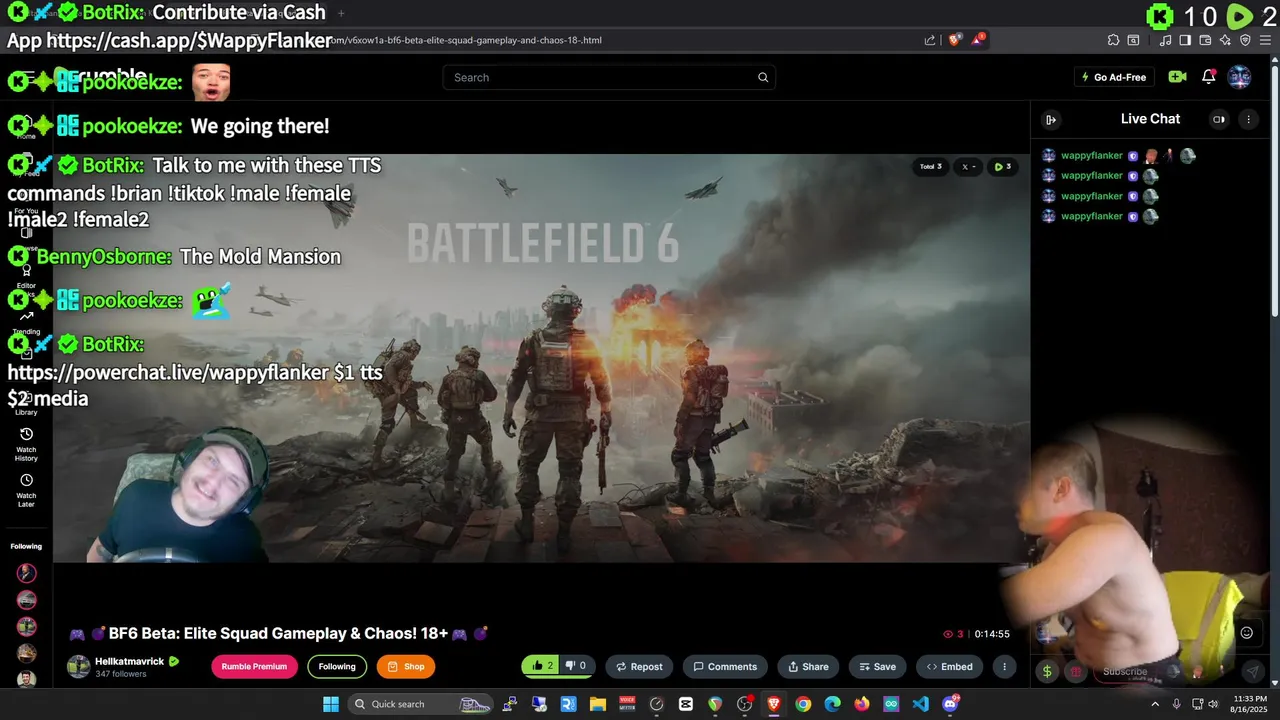This screenshot has width=1280, height=720.
Task: Toggle the browser sidebar panel
Action: [x=1185, y=40]
